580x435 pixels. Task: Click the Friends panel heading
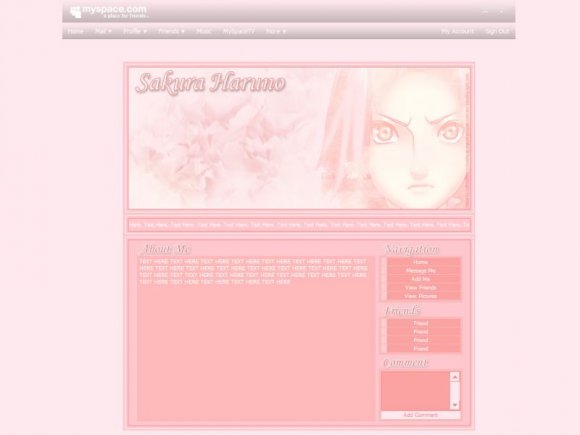pyautogui.click(x=402, y=311)
